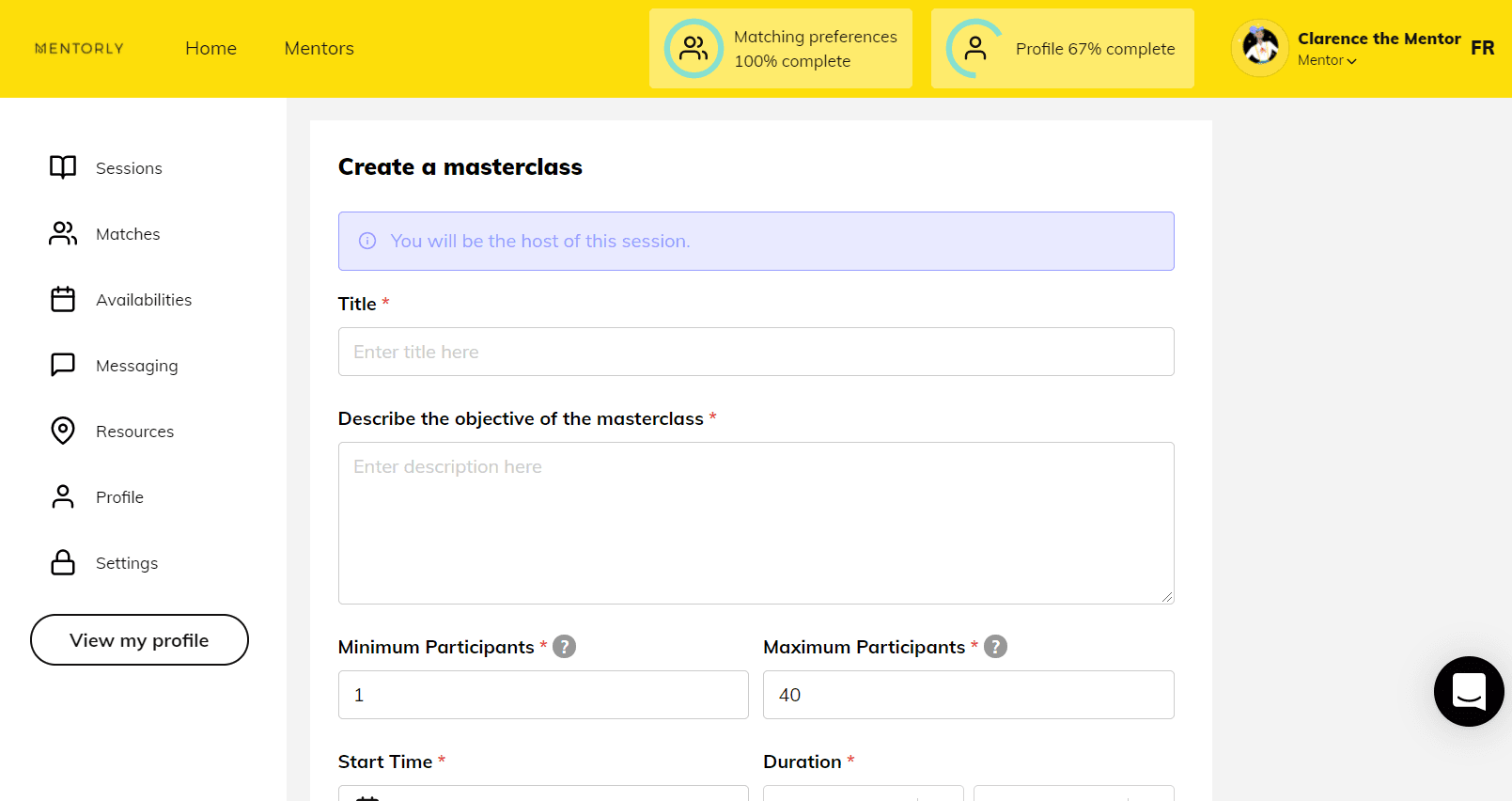The image size is (1512, 801).
Task: Click the Resources location pin icon
Action: 63,431
